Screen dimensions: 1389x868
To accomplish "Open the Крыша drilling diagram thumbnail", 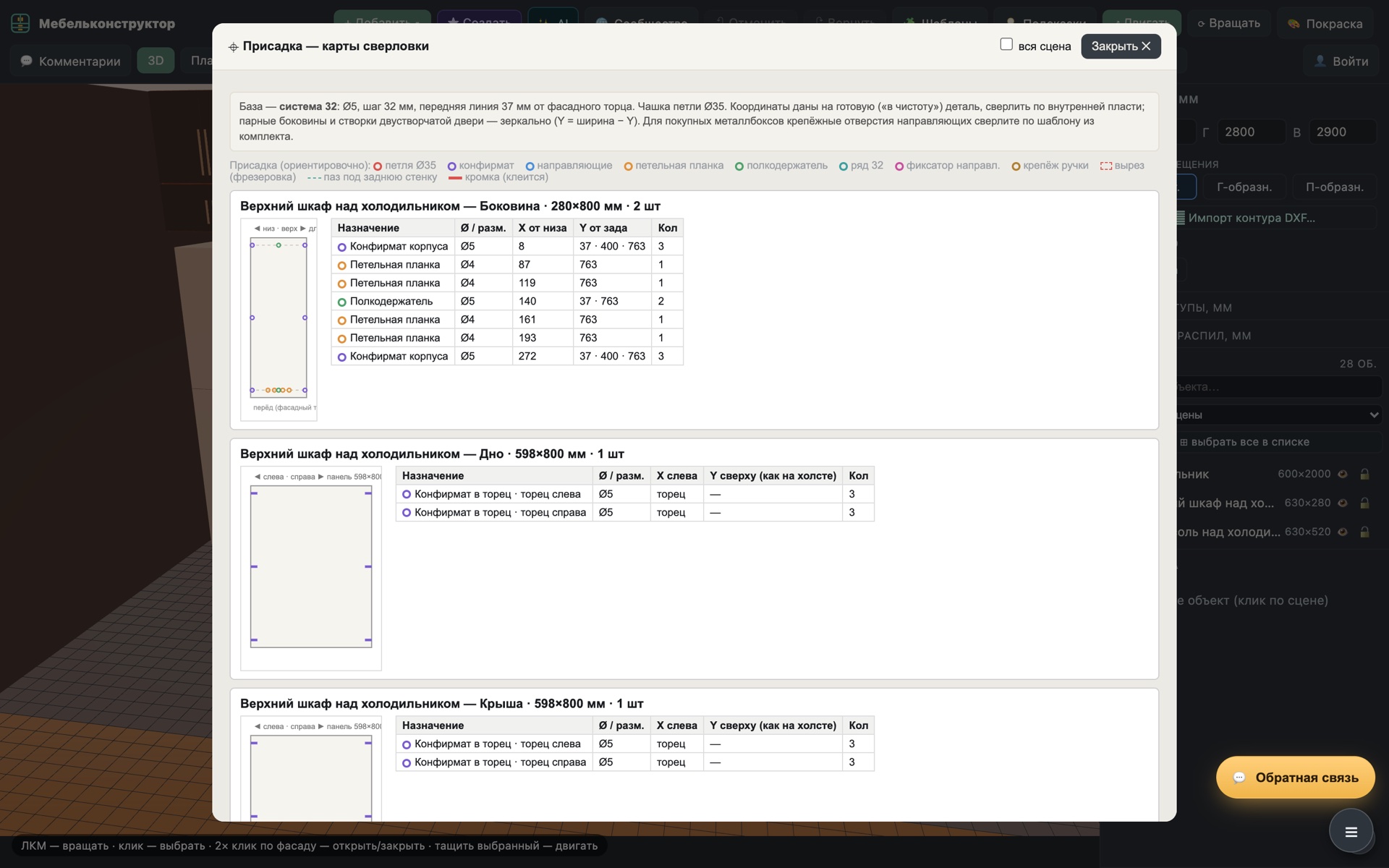I will pos(311,768).
